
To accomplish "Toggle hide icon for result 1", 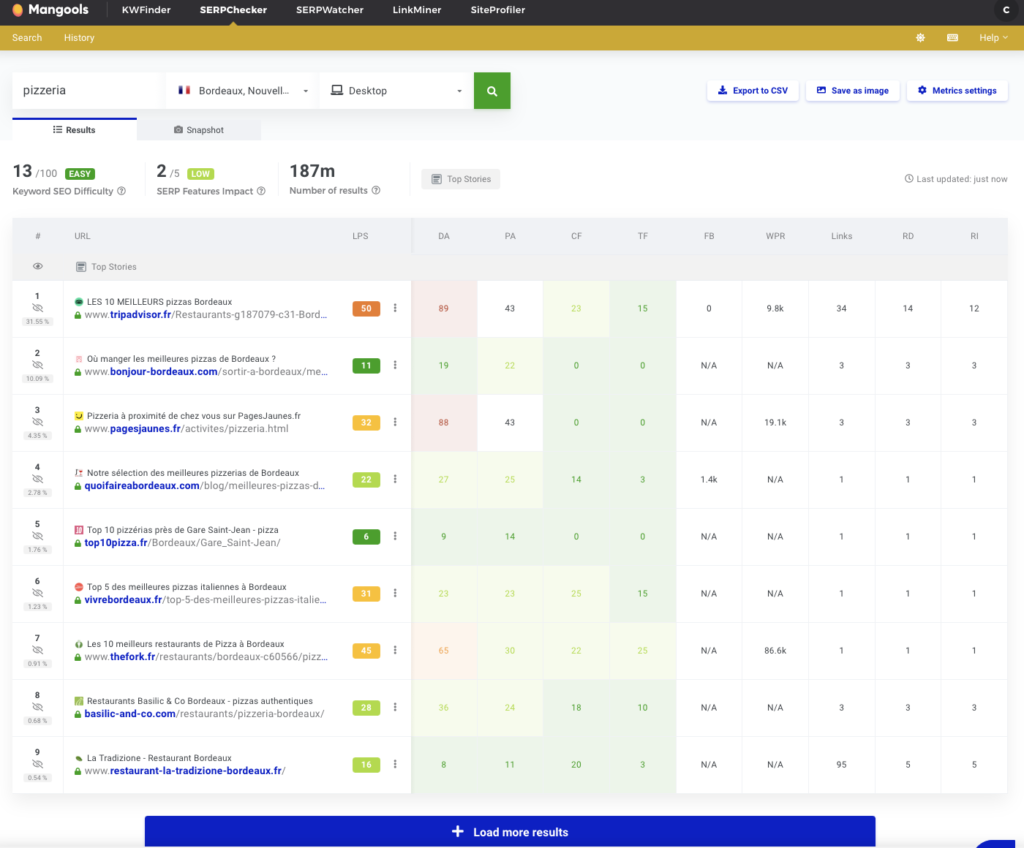I will click(37, 308).
